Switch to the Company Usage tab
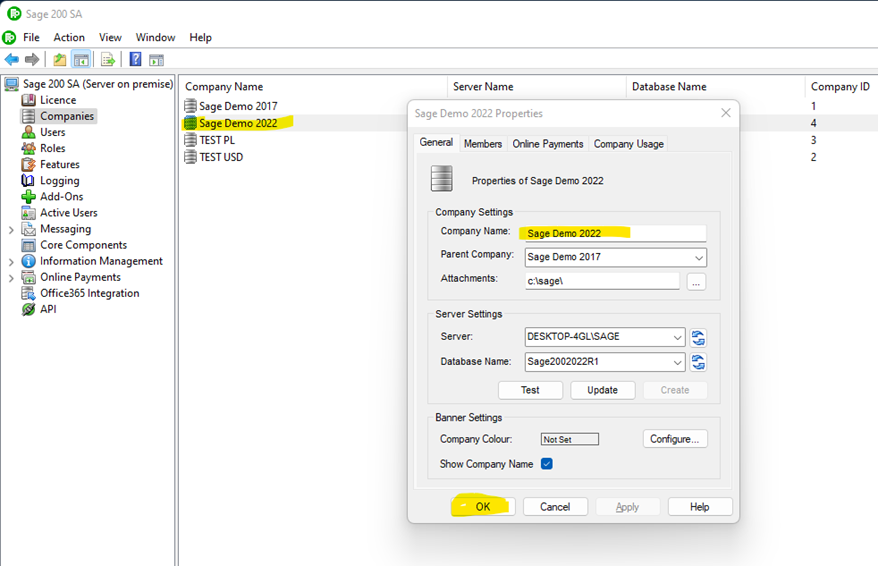The width and height of the screenshot is (878, 566). [x=628, y=144]
